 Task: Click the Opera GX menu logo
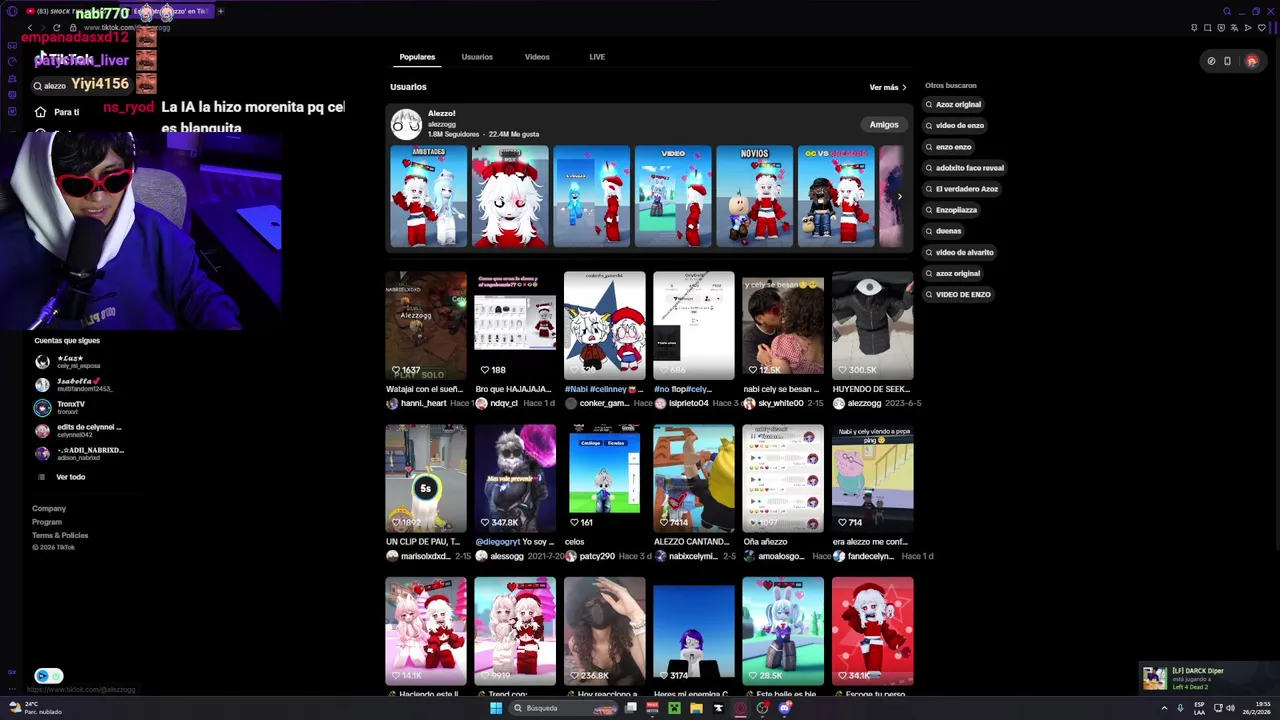point(12,11)
